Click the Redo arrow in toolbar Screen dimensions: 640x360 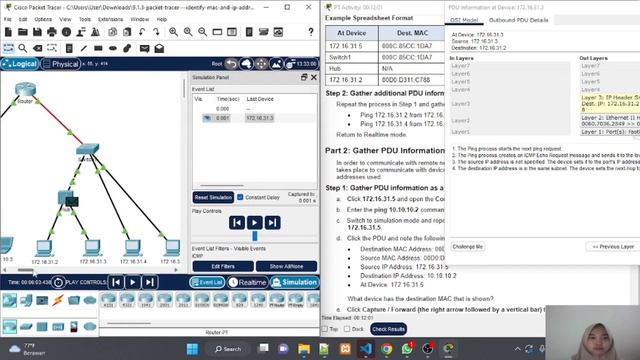pyautogui.click(x=156, y=32)
